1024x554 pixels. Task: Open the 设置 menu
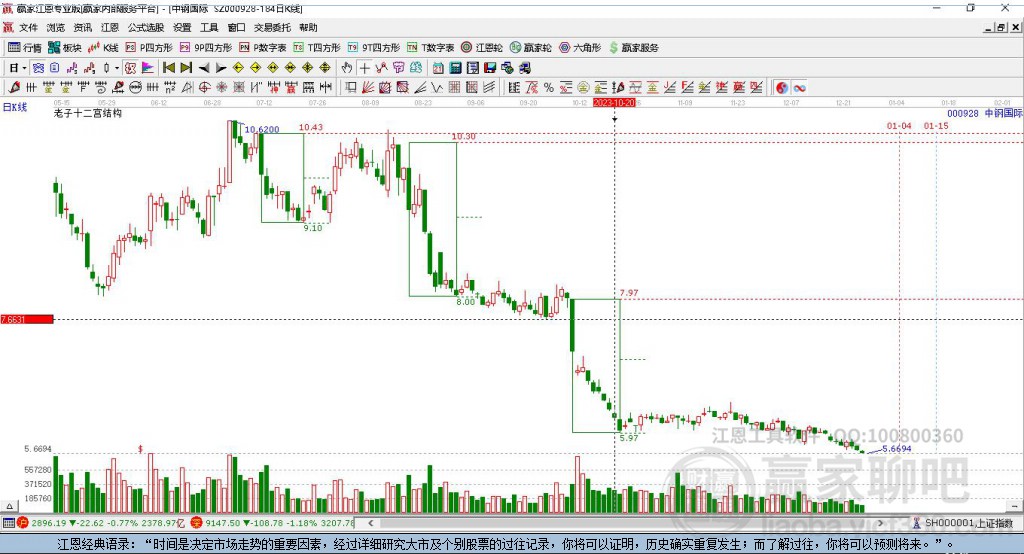point(182,27)
